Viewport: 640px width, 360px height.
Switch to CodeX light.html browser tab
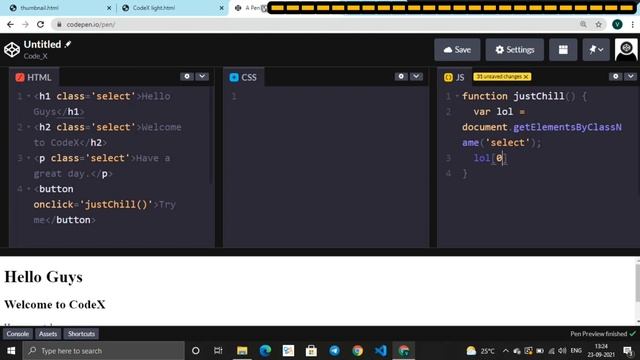point(172,8)
